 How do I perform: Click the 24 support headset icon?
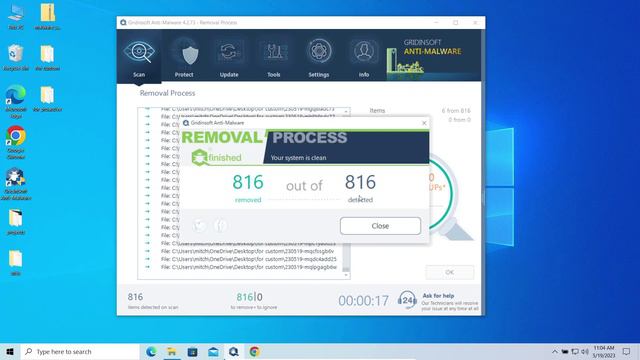tap(407, 300)
